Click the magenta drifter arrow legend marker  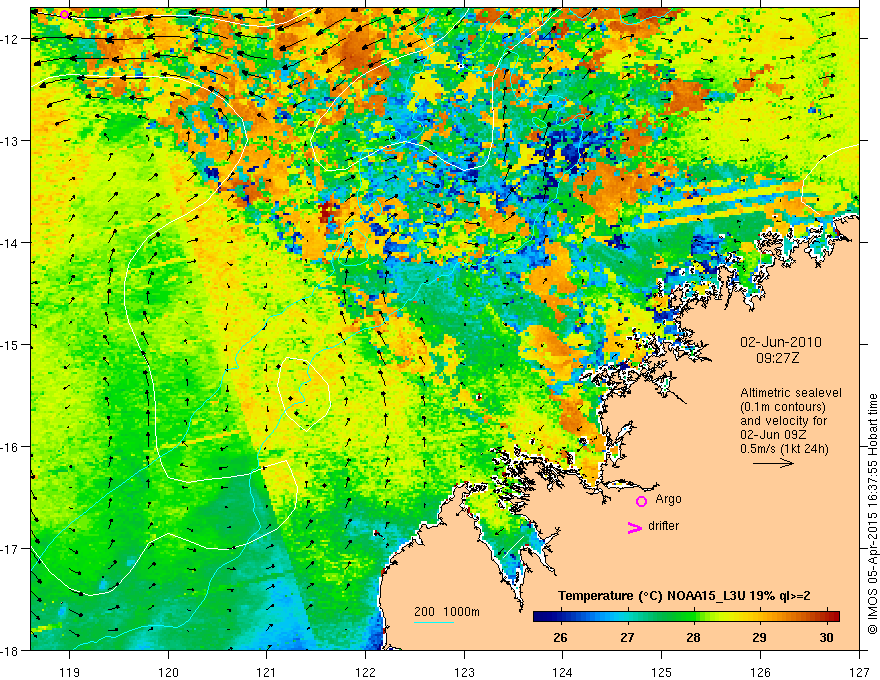coord(634,527)
